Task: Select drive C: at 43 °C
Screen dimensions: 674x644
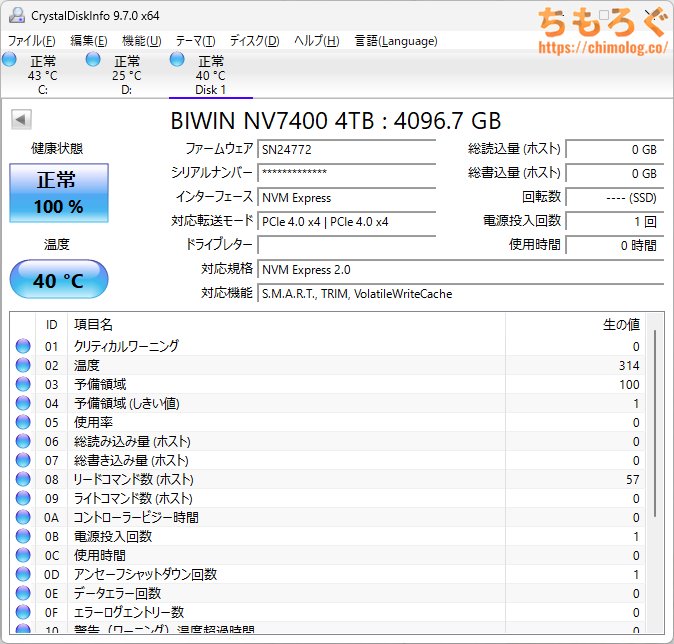Action: tap(42, 74)
